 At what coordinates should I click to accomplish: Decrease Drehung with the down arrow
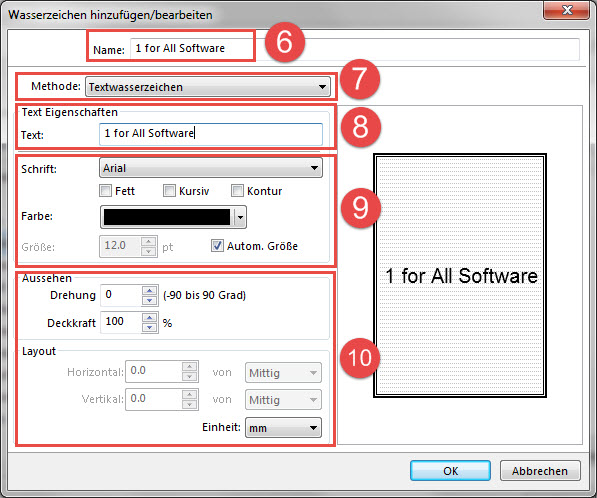coord(150,300)
